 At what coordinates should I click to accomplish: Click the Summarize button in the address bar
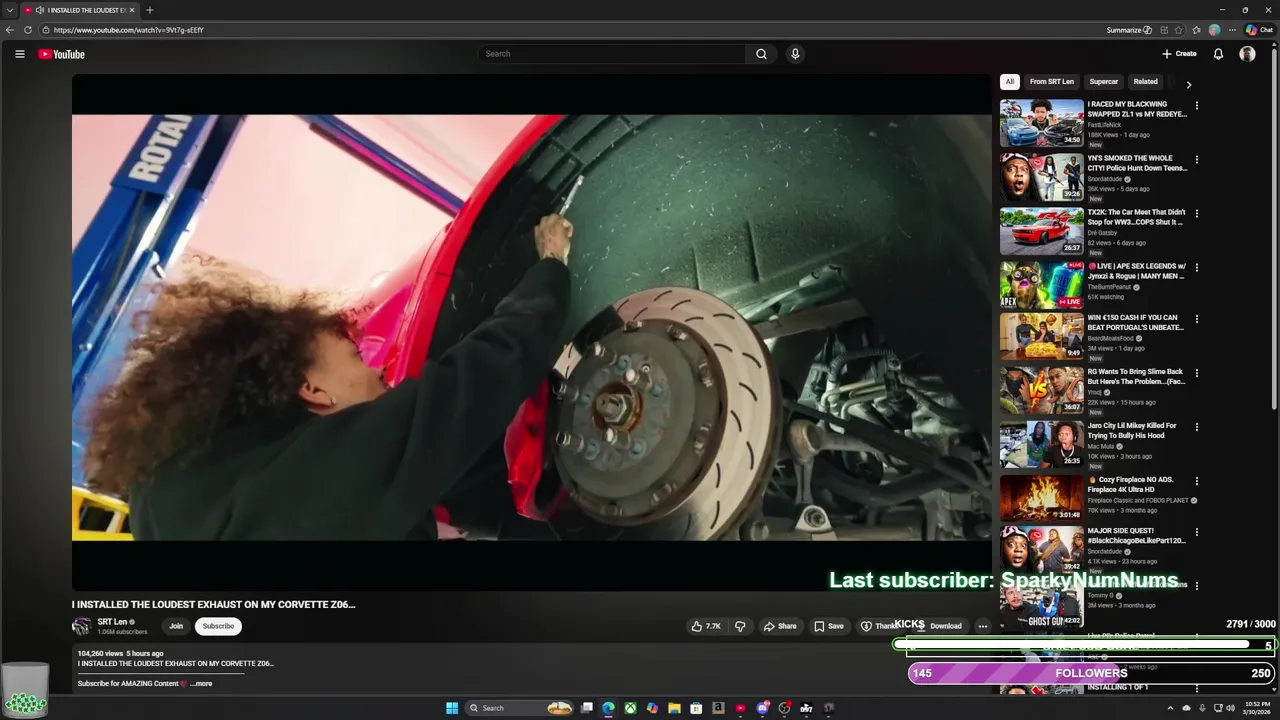[1129, 30]
